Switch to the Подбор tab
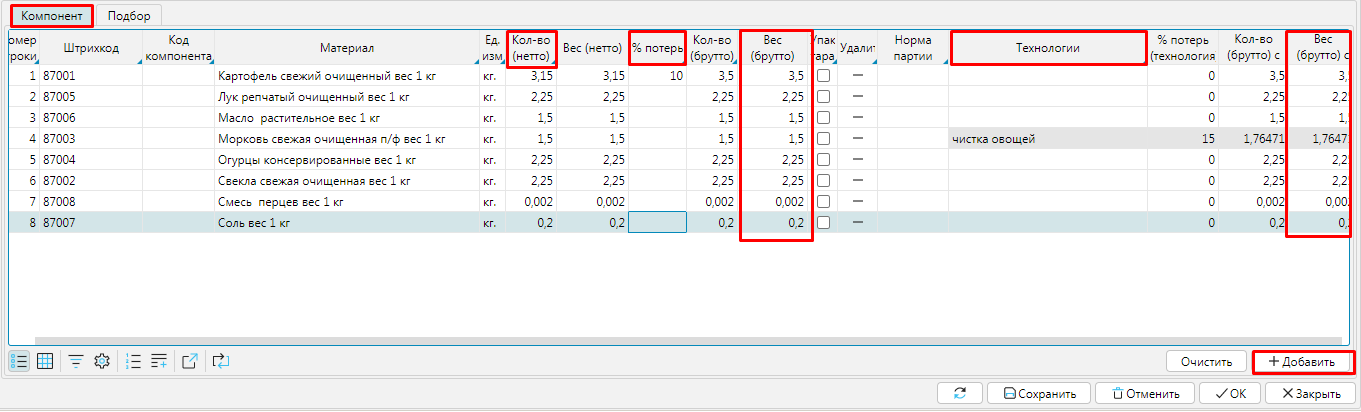 point(129,16)
